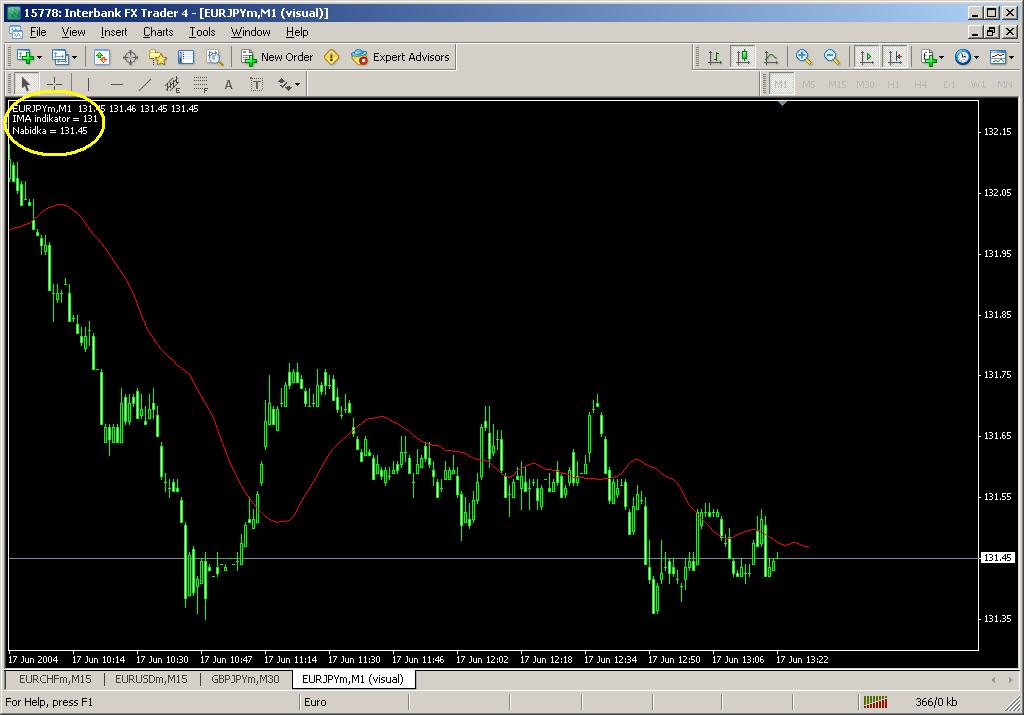Switch to the GBPJPYm,M30 chart tab
The width and height of the screenshot is (1024, 715).
[x=245, y=679]
